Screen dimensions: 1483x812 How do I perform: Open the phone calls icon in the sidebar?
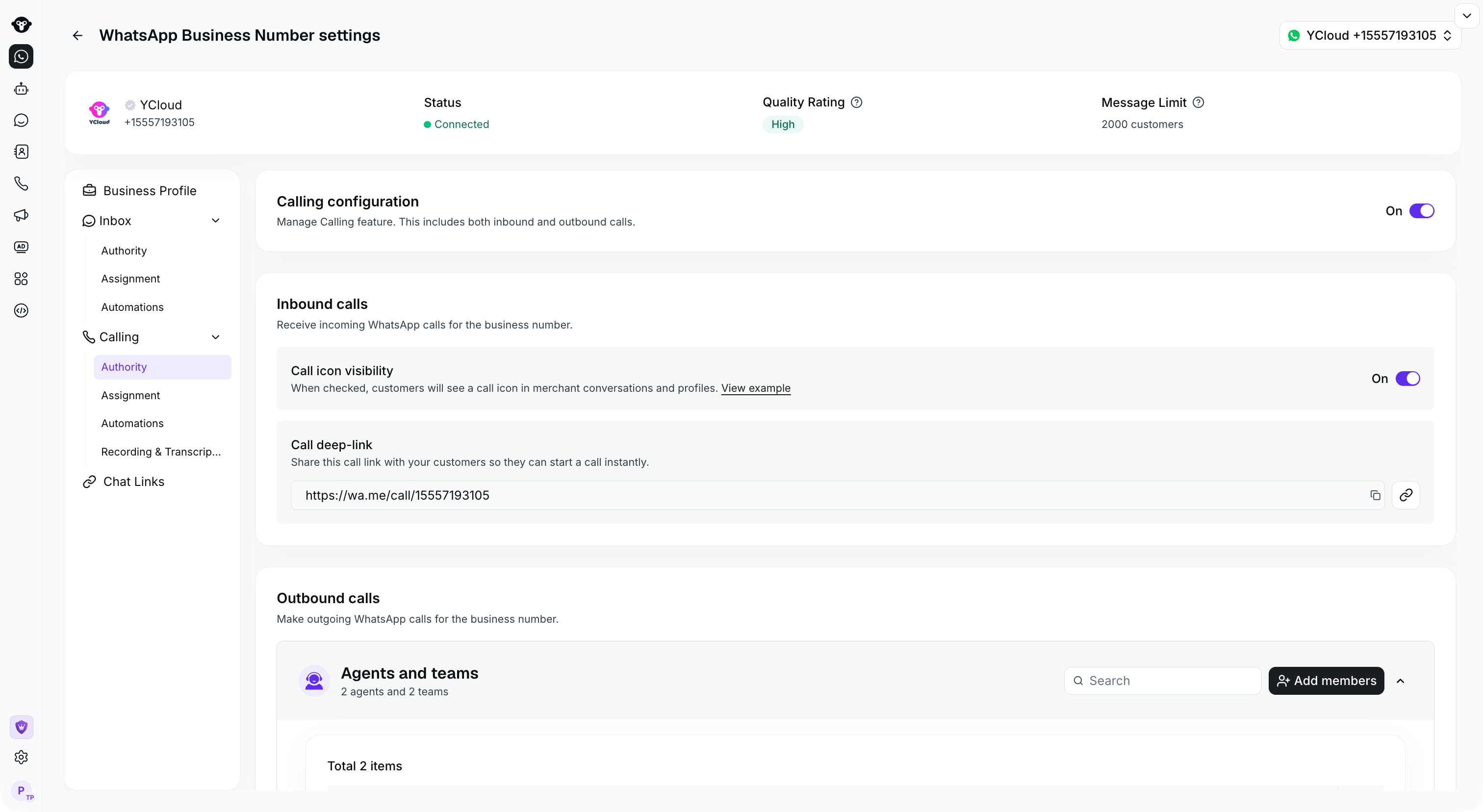(21, 183)
